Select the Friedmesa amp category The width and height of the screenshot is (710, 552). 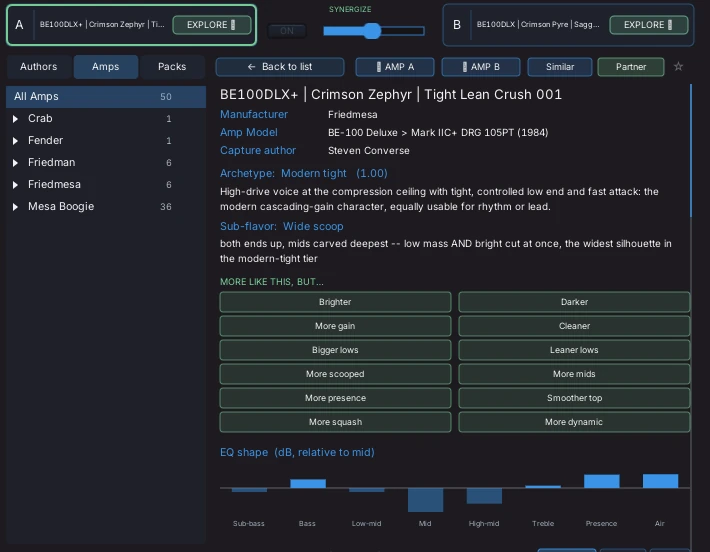click(106, 184)
